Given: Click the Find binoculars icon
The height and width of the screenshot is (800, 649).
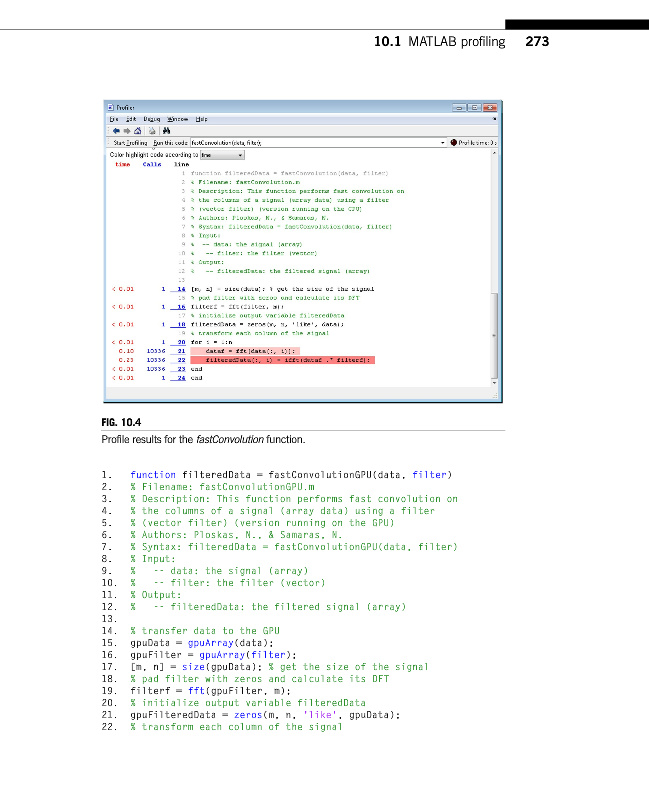Looking at the screenshot, I should (x=164, y=130).
